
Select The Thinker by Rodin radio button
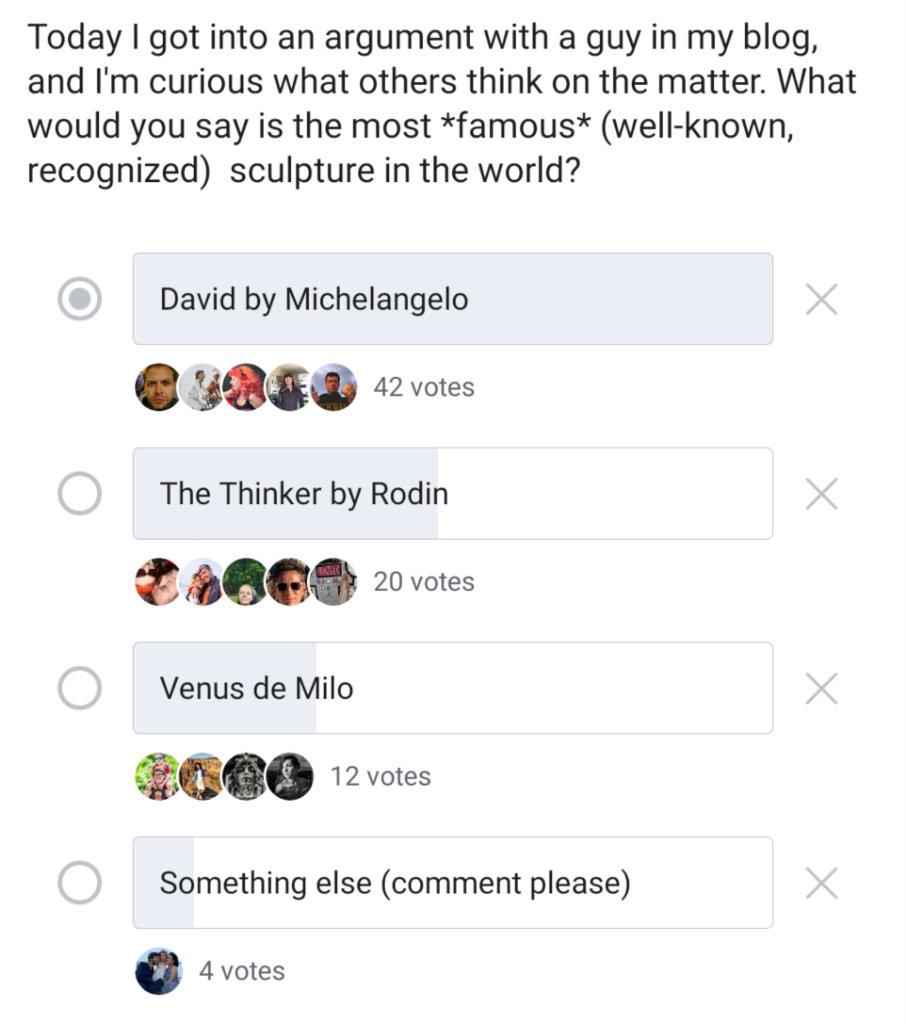80,493
